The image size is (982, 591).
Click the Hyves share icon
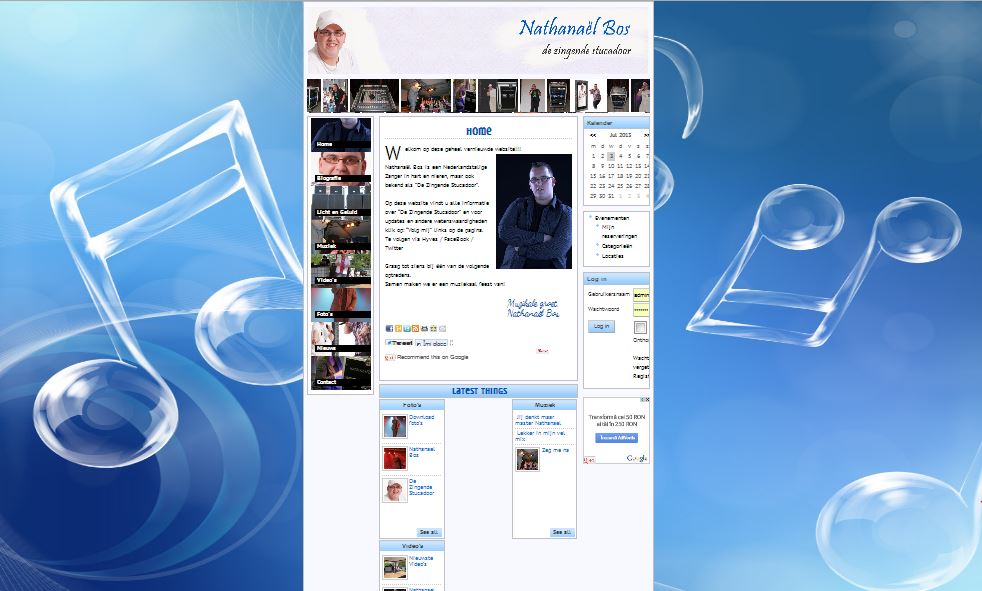click(398, 328)
